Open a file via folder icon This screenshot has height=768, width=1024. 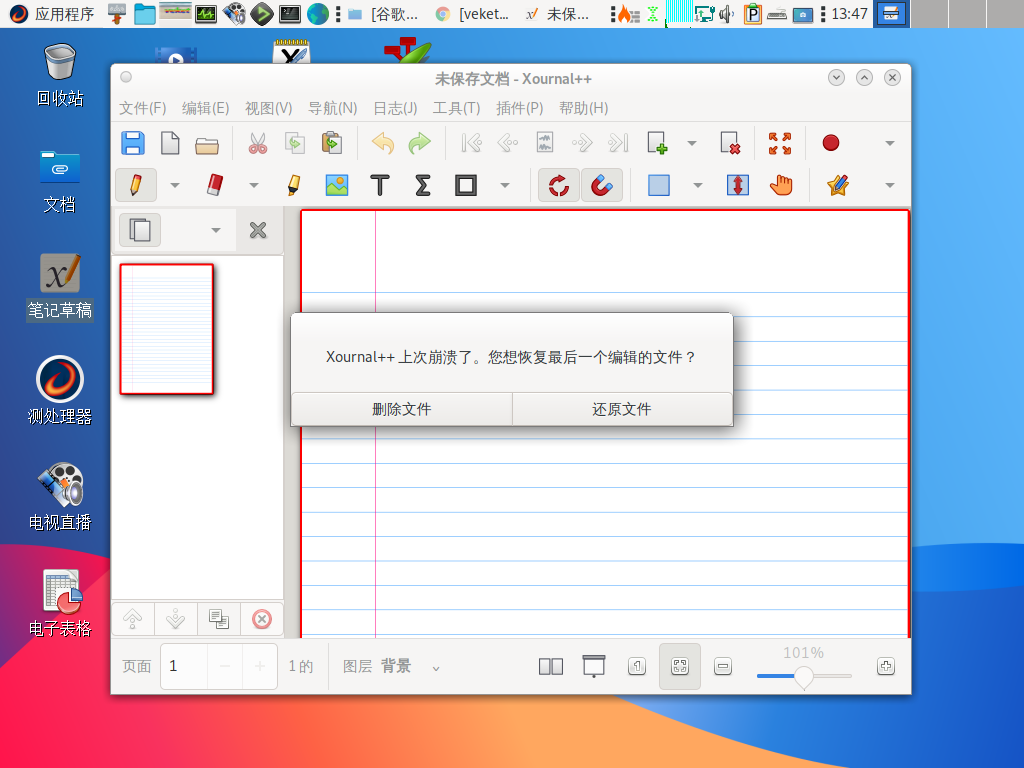[207, 144]
